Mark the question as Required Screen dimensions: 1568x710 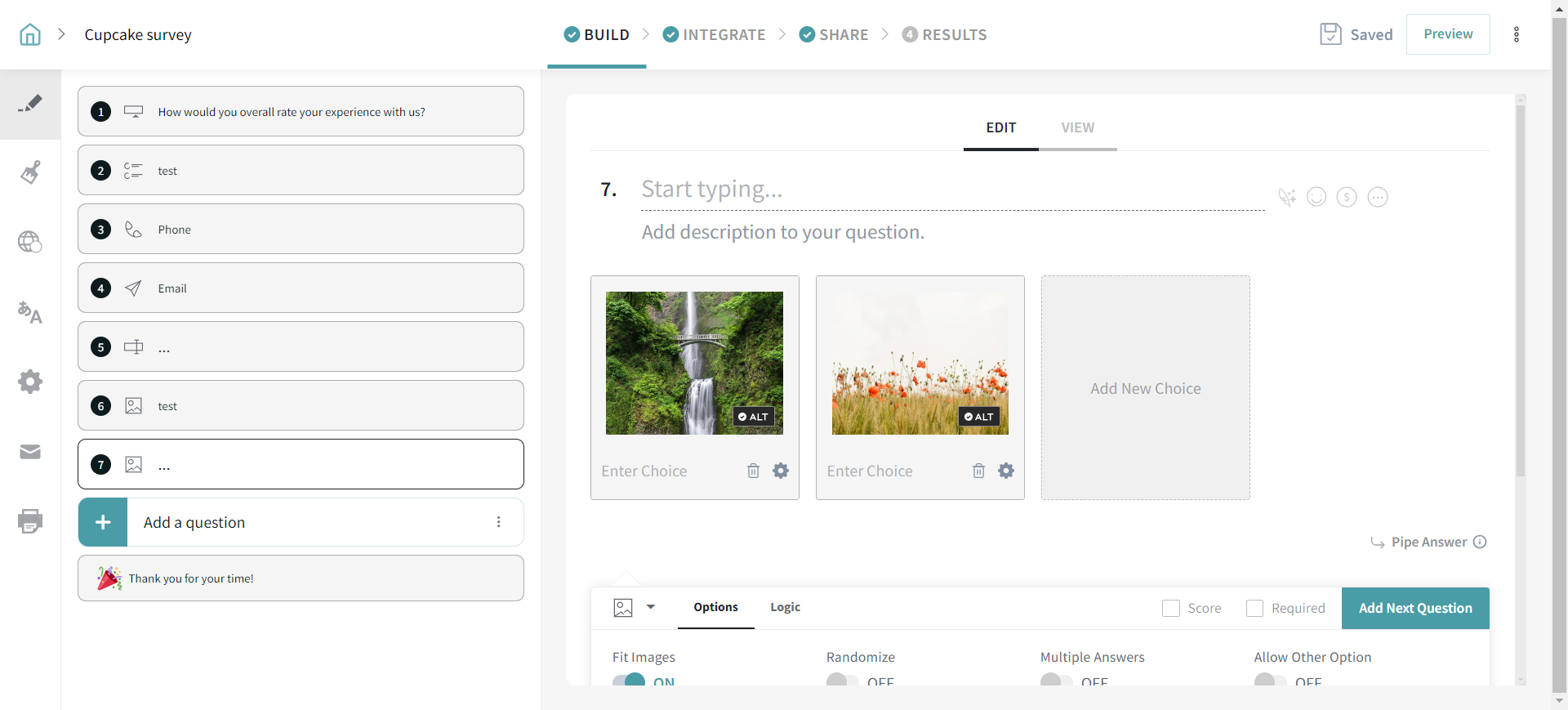pos(1255,609)
